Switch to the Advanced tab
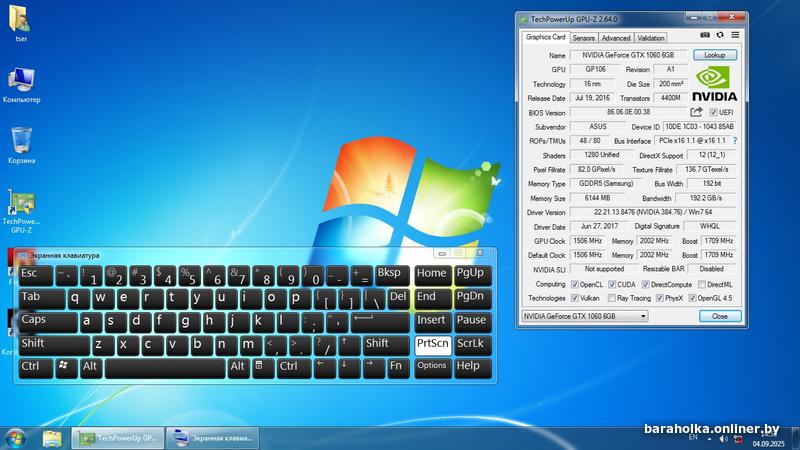This screenshot has height=450, width=800. (x=615, y=38)
